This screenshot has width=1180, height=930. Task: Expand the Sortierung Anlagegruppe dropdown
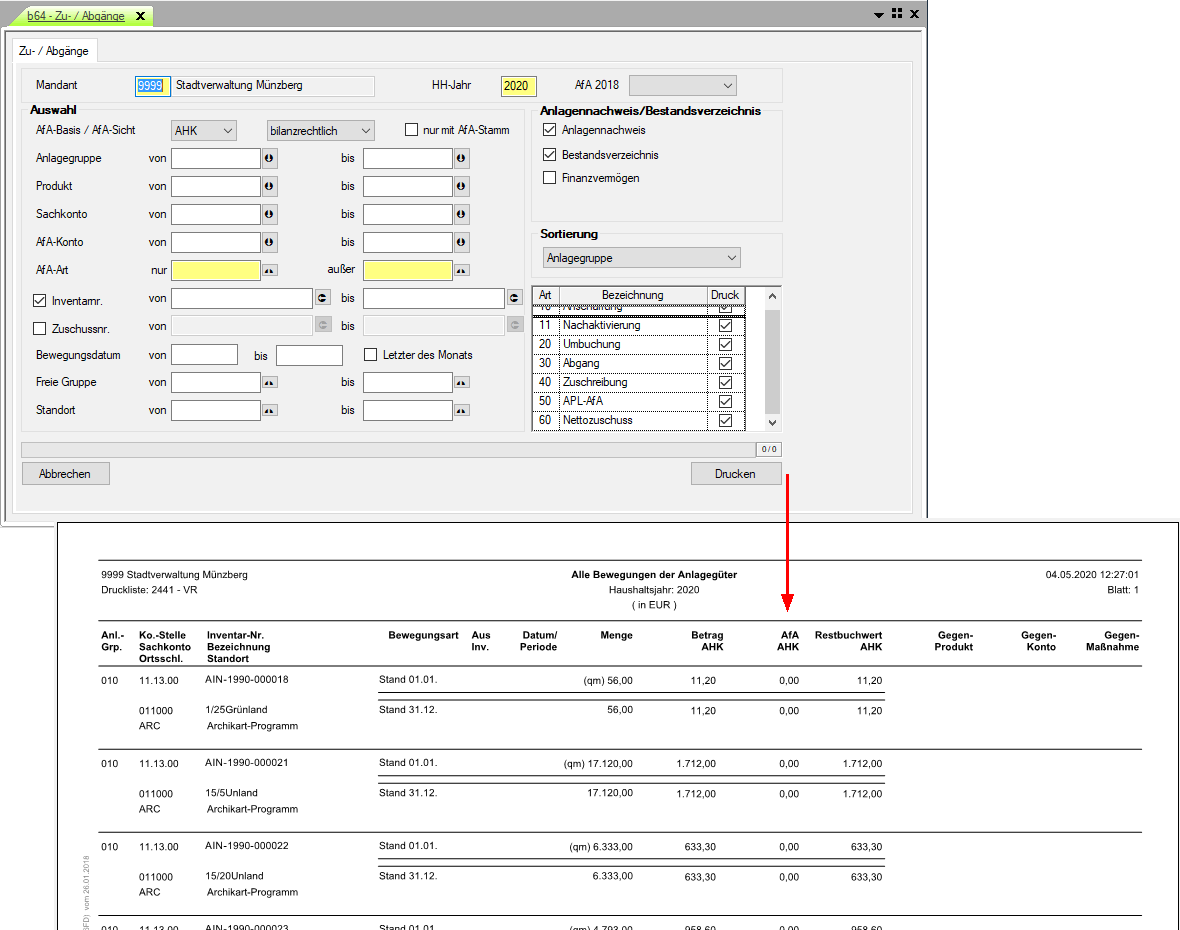(x=641, y=258)
